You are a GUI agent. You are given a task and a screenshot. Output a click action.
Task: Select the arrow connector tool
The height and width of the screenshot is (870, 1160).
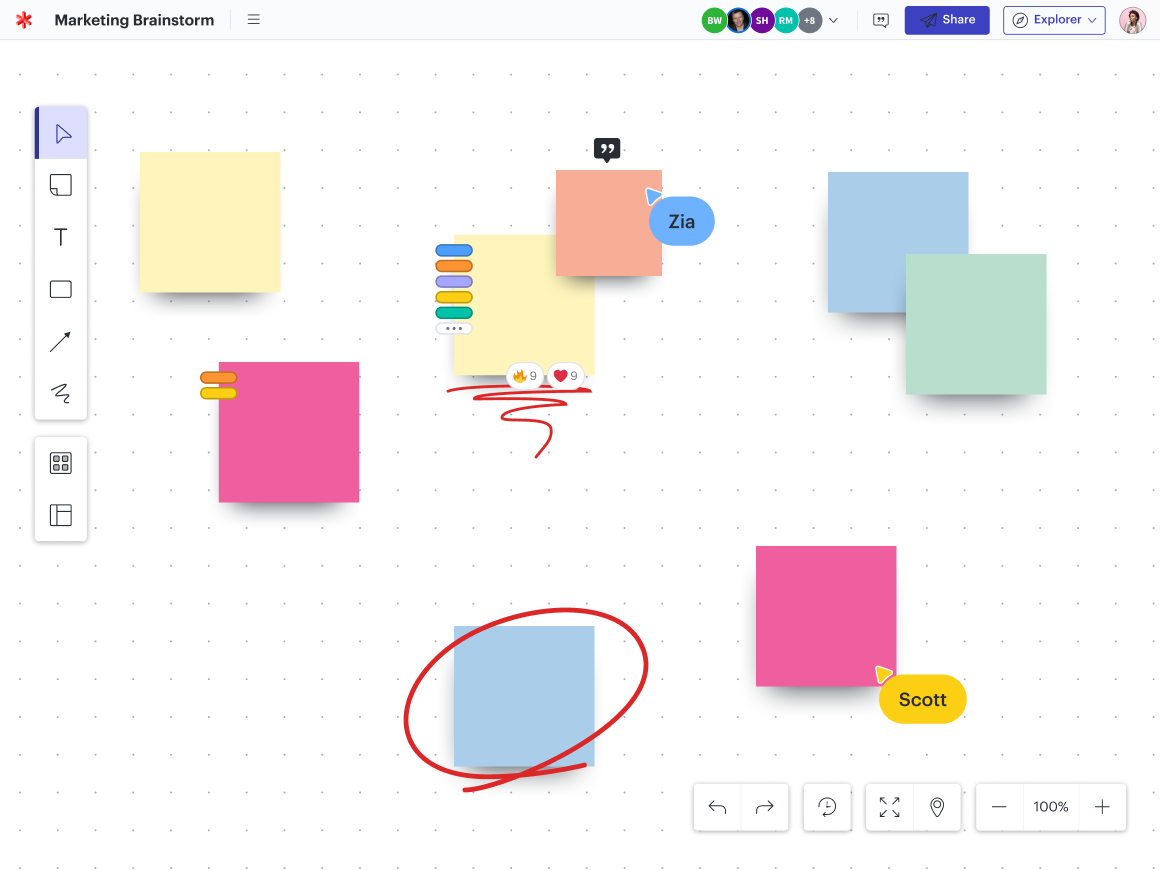(x=61, y=342)
